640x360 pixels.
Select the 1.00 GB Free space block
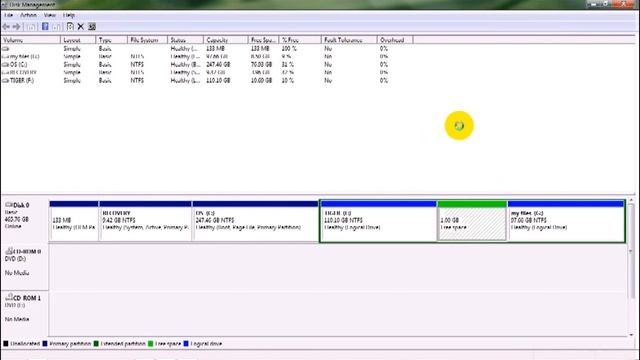coord(472,221)
